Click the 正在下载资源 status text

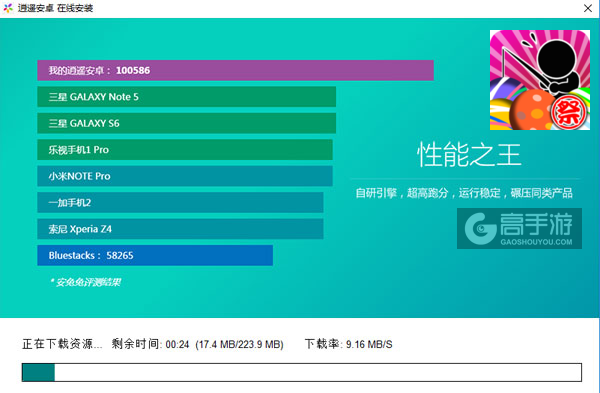click(x=62, y=344)
